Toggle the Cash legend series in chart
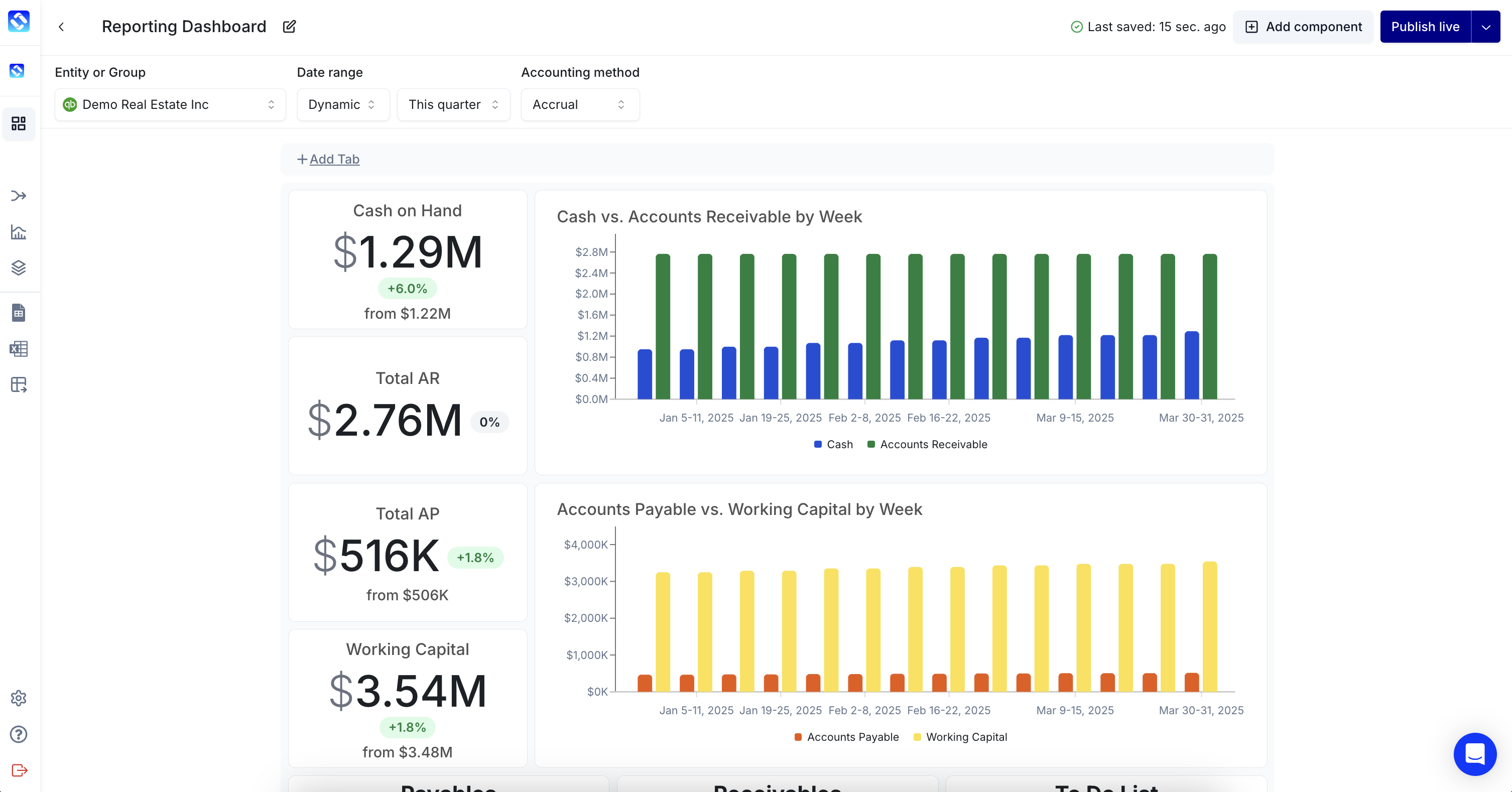This screenshot has height=792, width=1512. tap(833, 445)
